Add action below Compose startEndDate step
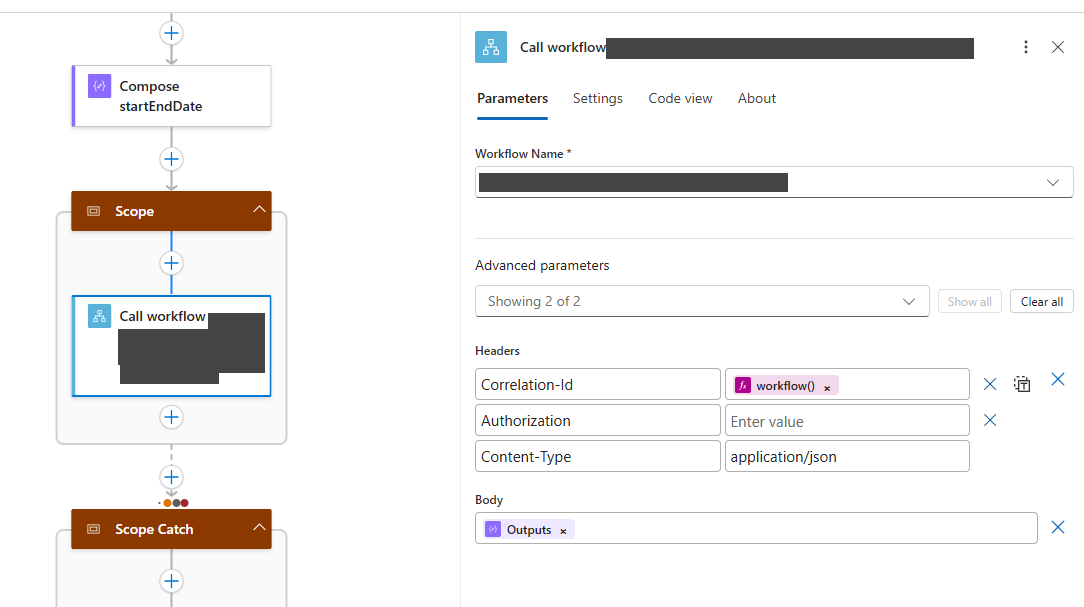Screen dimensions: 1084x607 click(x=172, y=159)
